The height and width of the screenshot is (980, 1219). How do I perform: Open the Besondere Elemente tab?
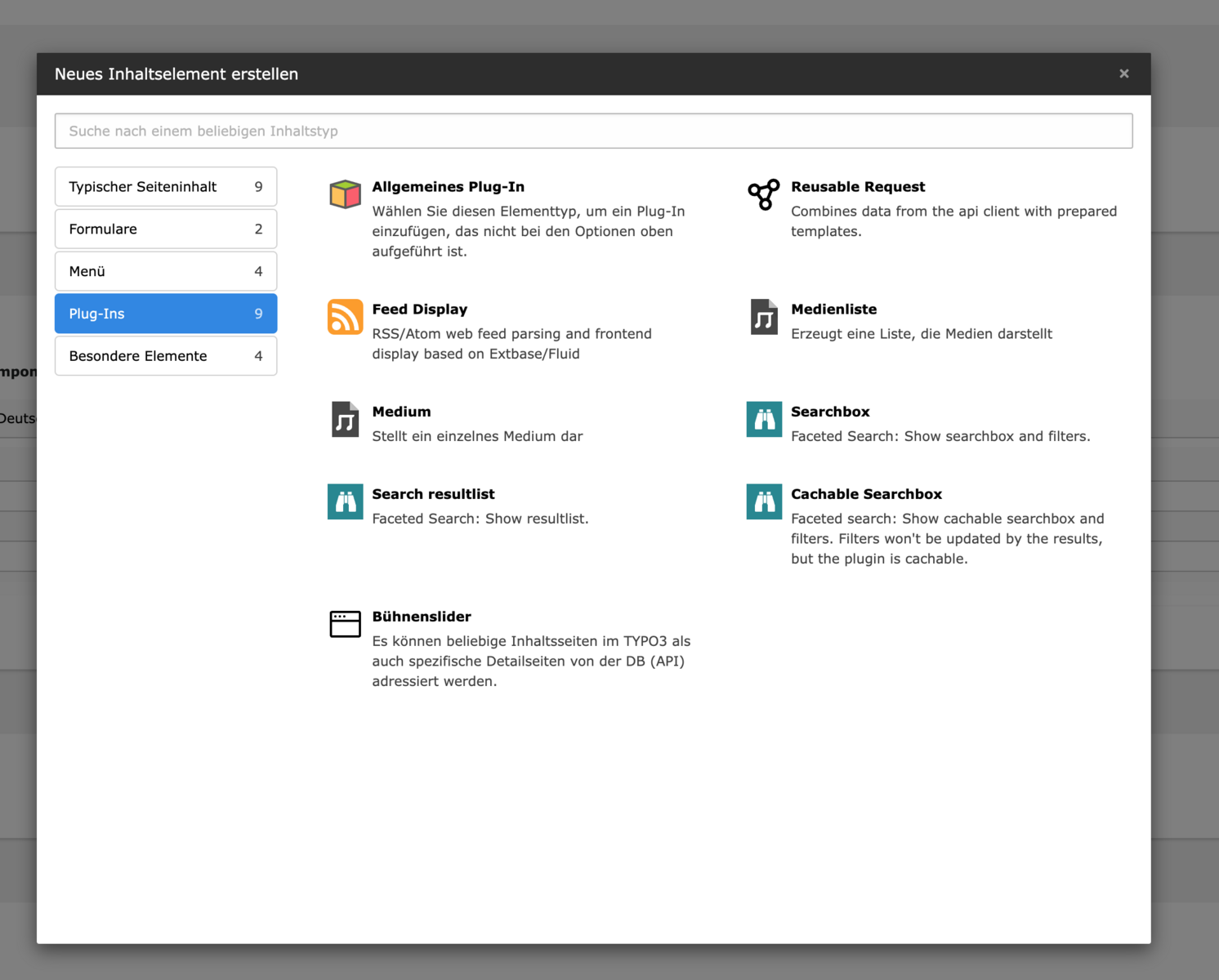coord(166,356)
